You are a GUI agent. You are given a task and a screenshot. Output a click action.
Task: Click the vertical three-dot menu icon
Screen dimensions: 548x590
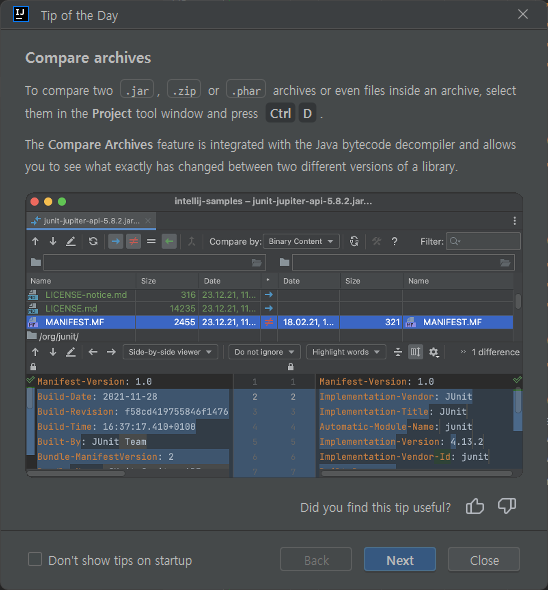tap(515, 221)
